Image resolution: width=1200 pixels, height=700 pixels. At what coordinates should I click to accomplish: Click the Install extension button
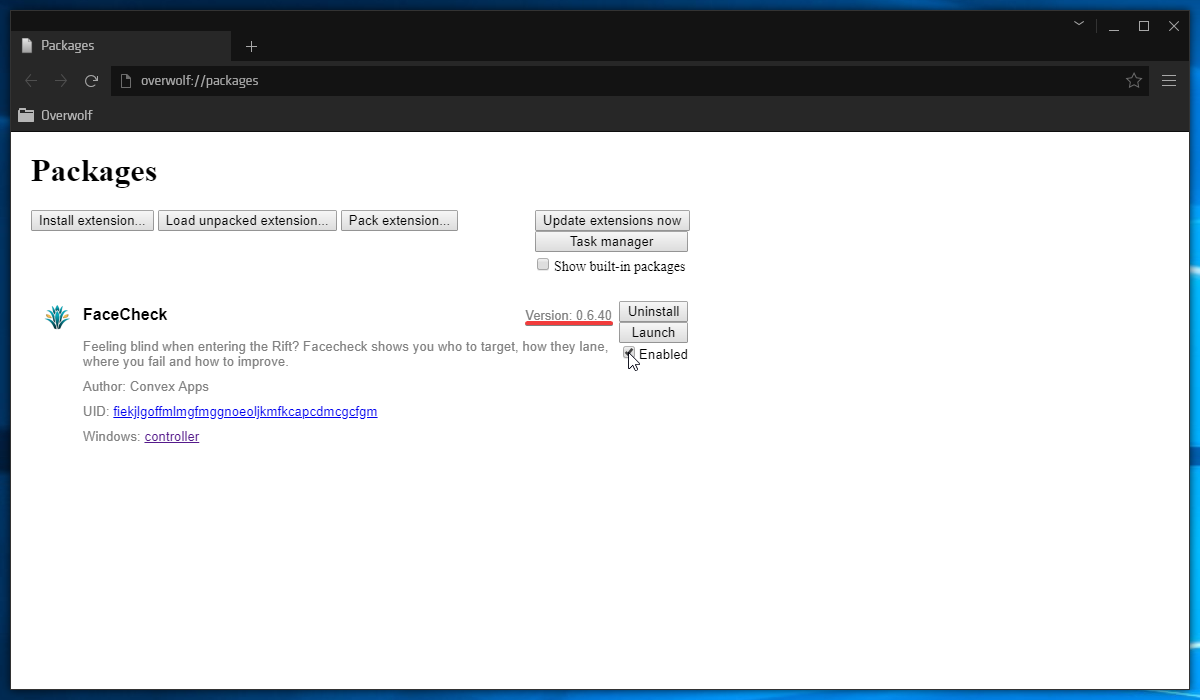tap(93, 221)
